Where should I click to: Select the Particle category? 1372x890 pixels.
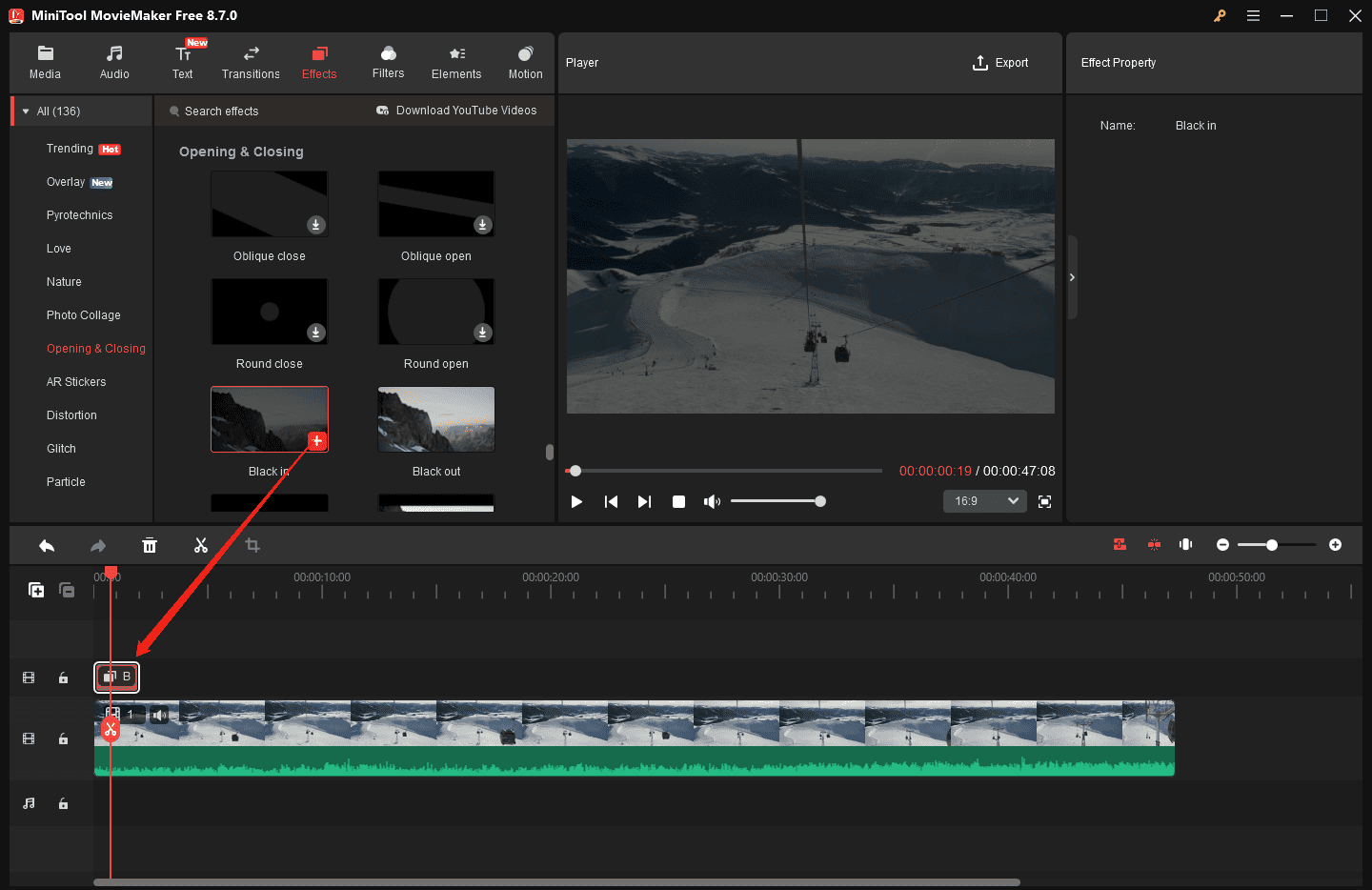tap(66, 482)
